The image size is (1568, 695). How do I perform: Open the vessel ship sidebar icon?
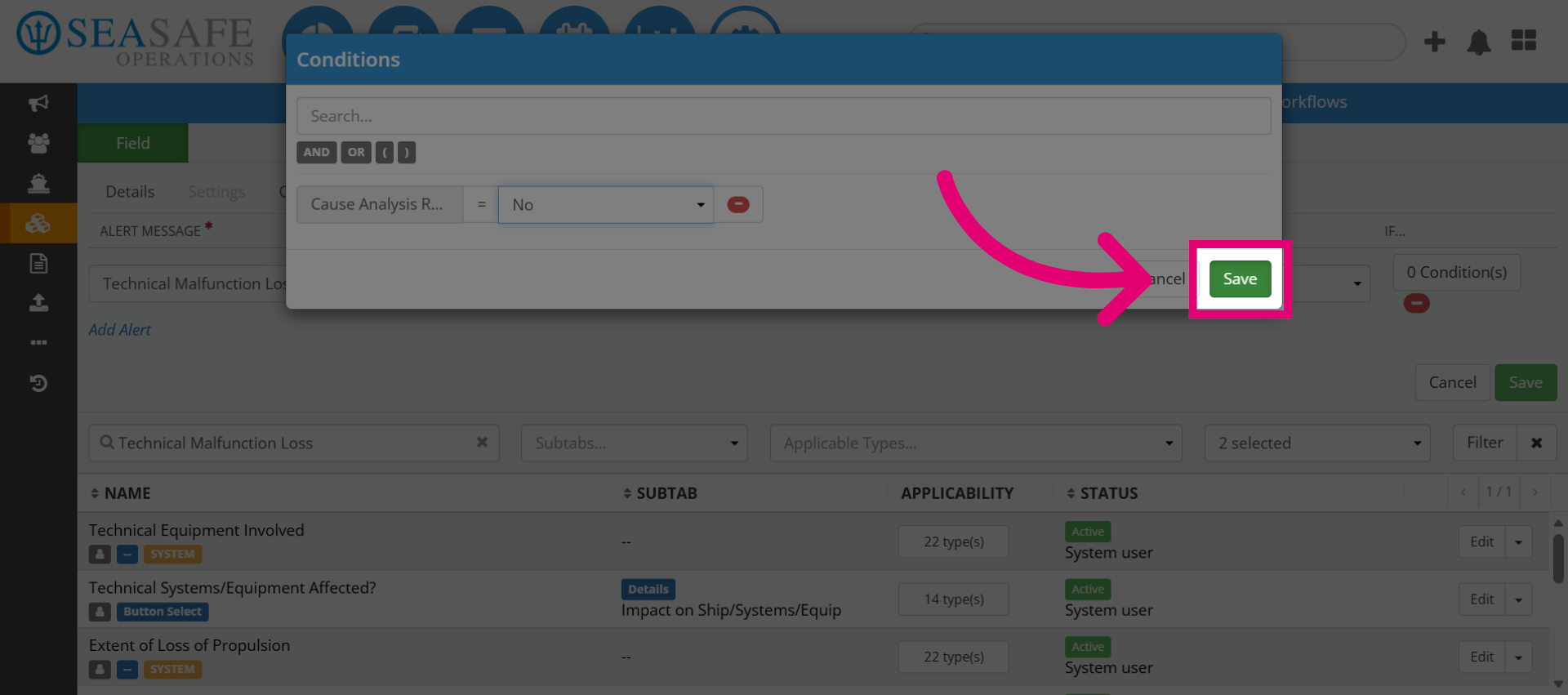[x=38, y=183]
